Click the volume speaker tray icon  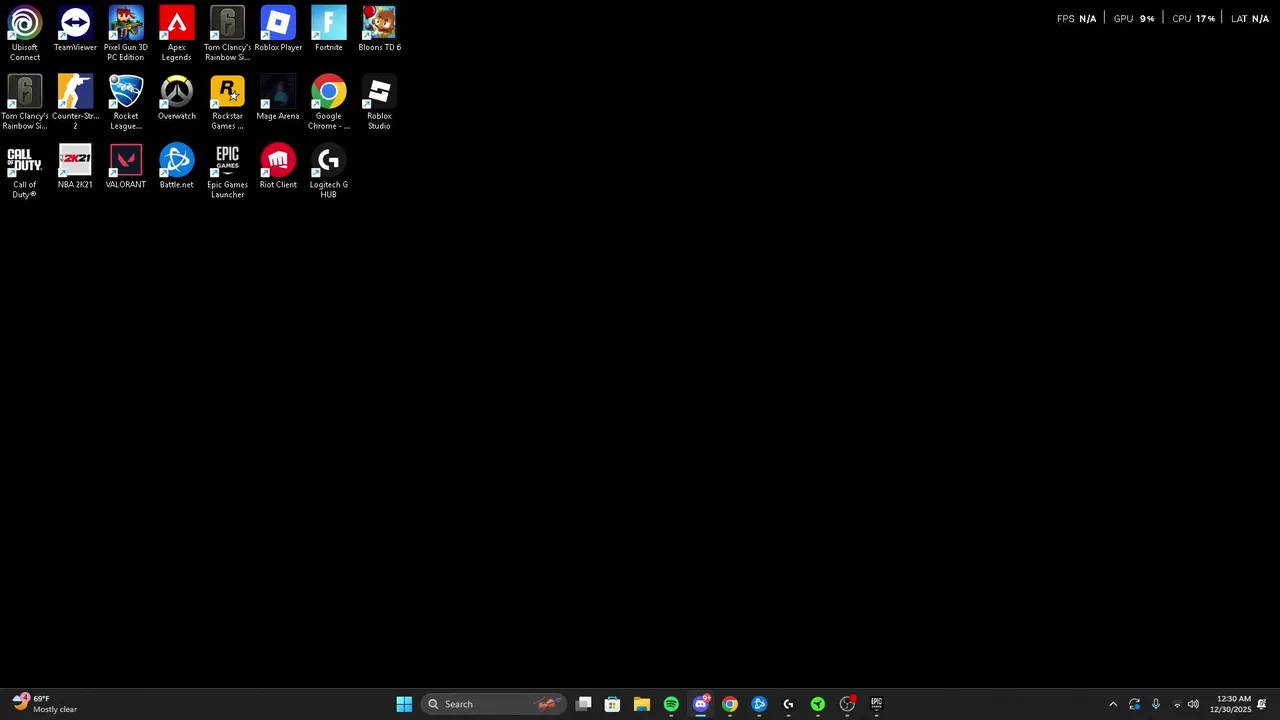pyautogui.click(x=1193, y=704)
